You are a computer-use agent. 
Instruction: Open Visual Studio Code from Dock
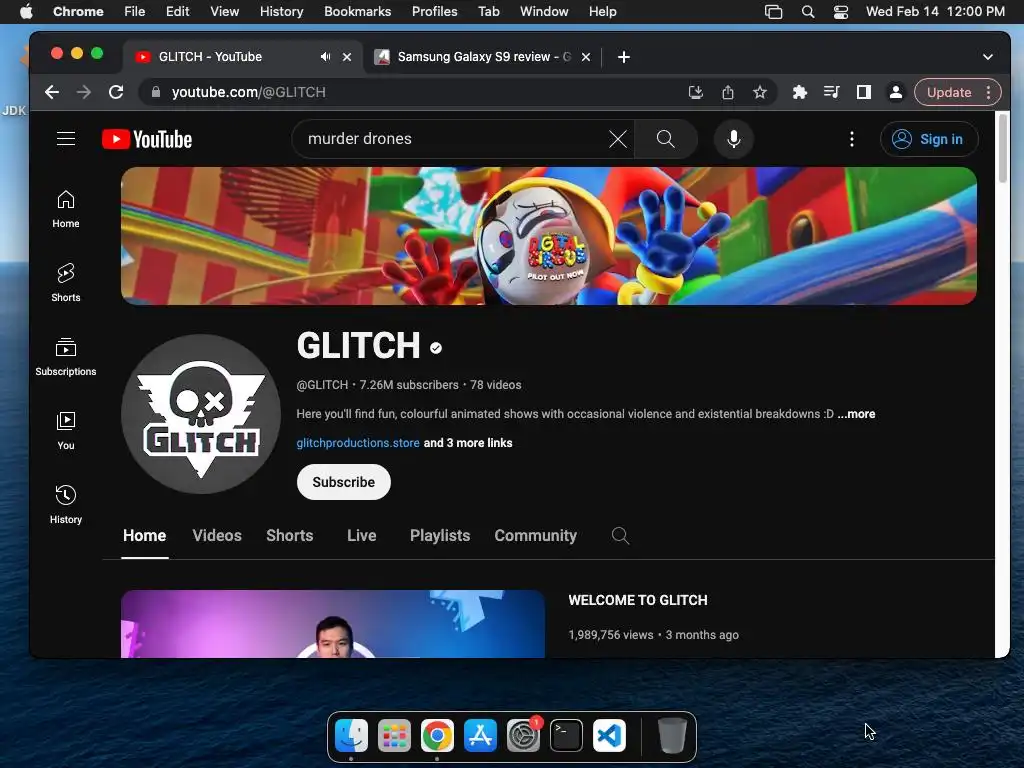[609, 736]
